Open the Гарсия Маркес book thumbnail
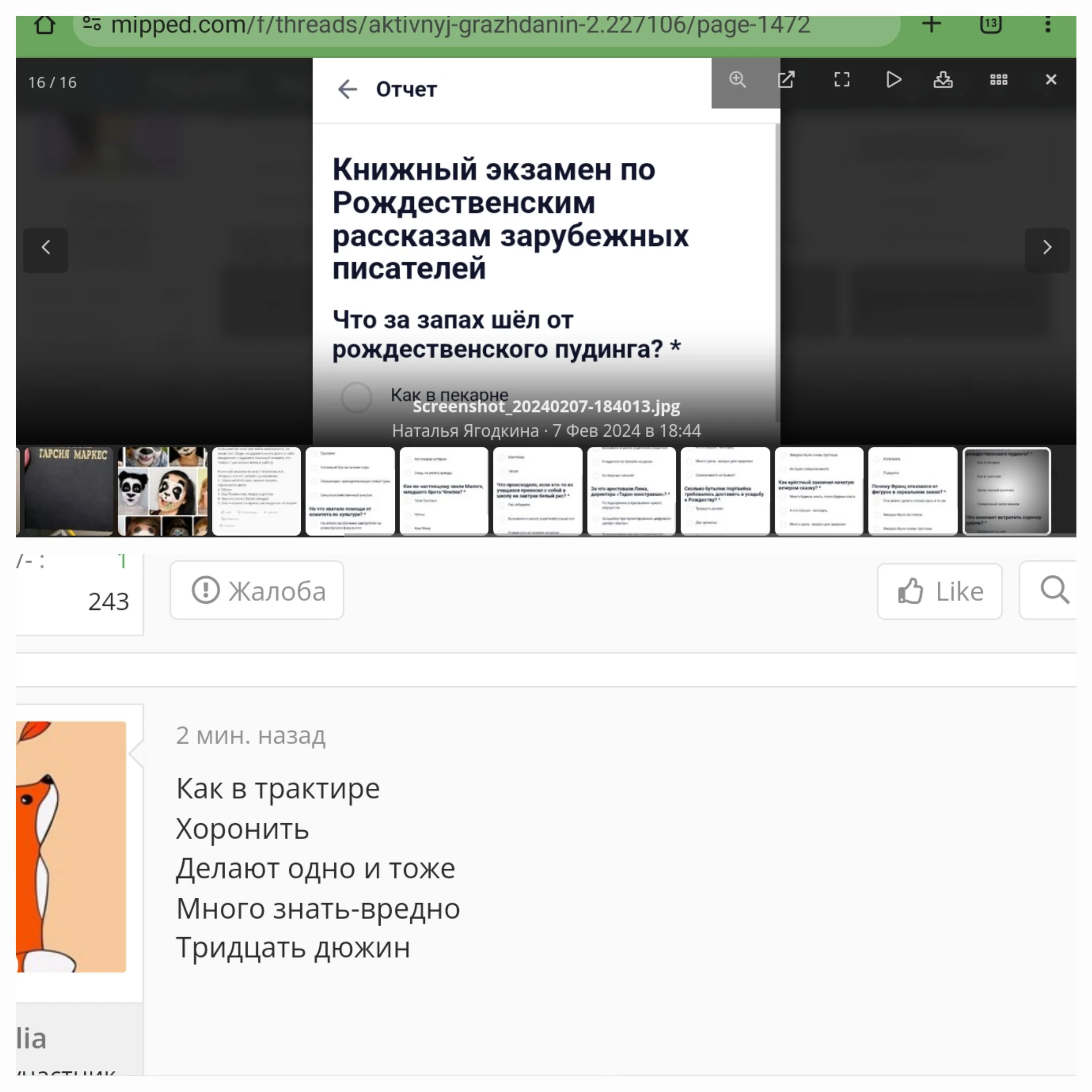The width and height of the screenshot is (1092, 1092). pyautogui.click(x=69, y=491)
